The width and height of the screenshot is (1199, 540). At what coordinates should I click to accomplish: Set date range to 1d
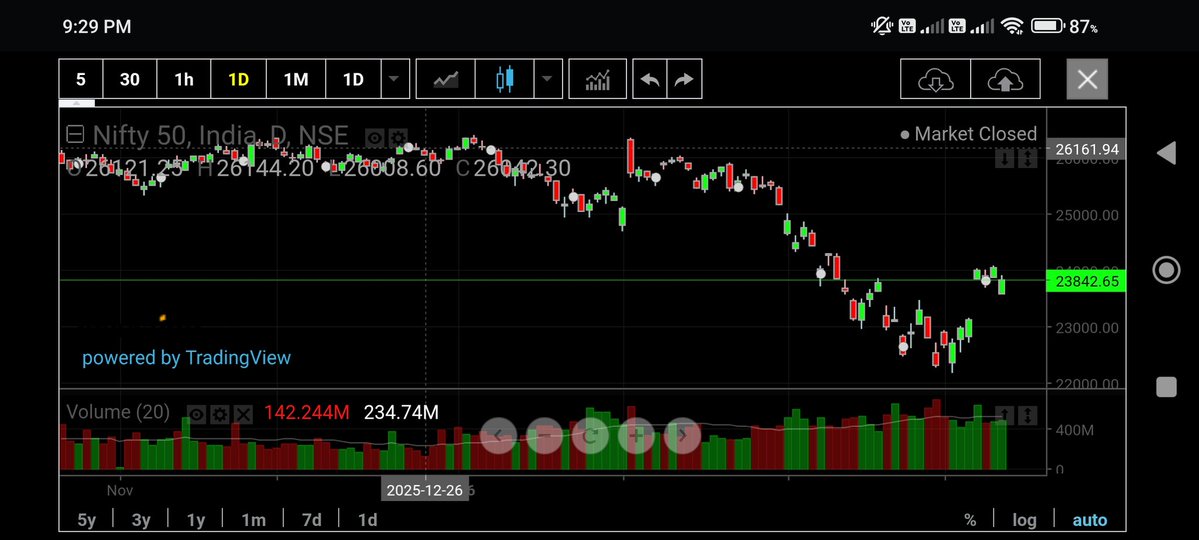368,520
